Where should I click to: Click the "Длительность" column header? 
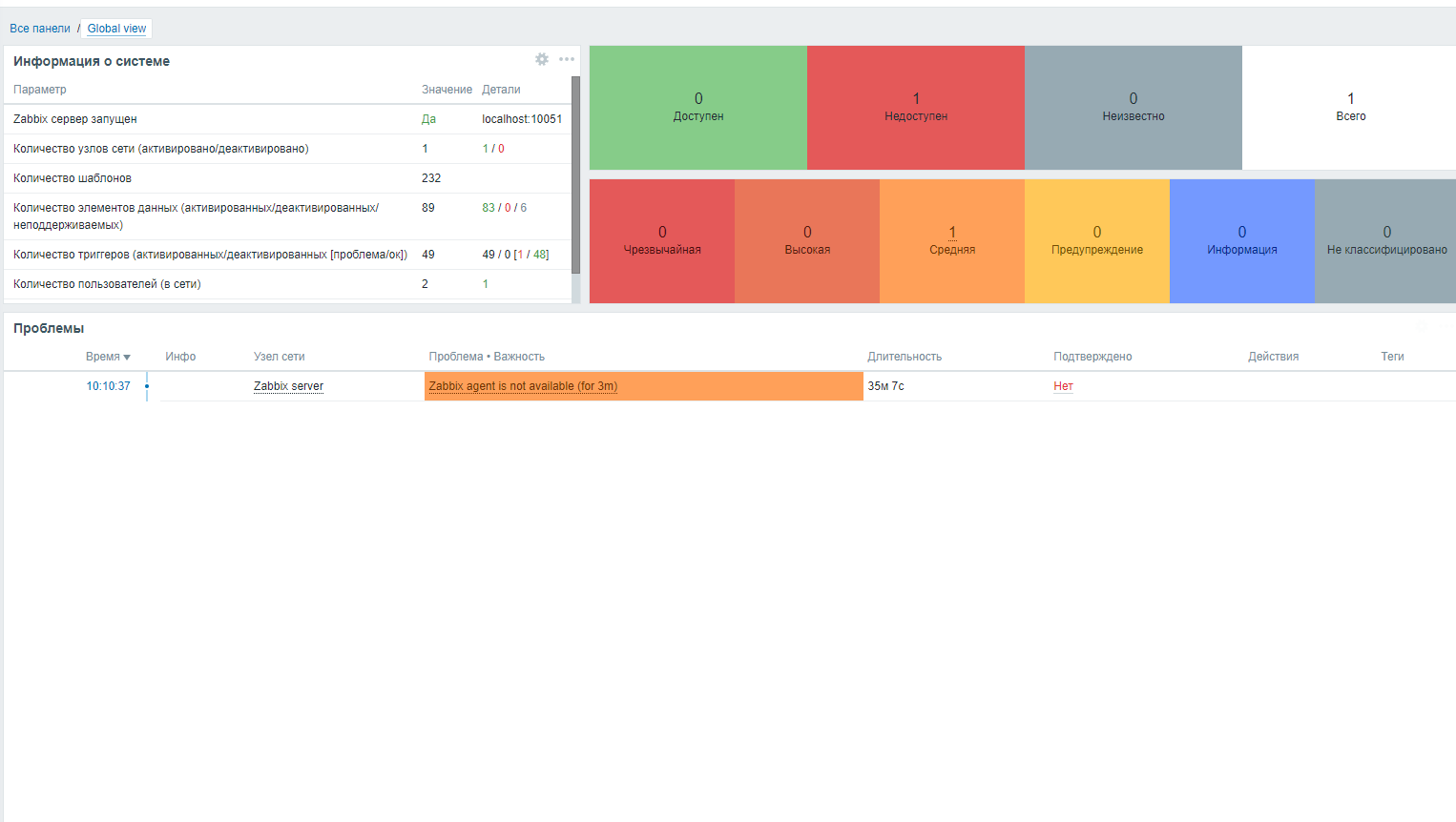905,357
